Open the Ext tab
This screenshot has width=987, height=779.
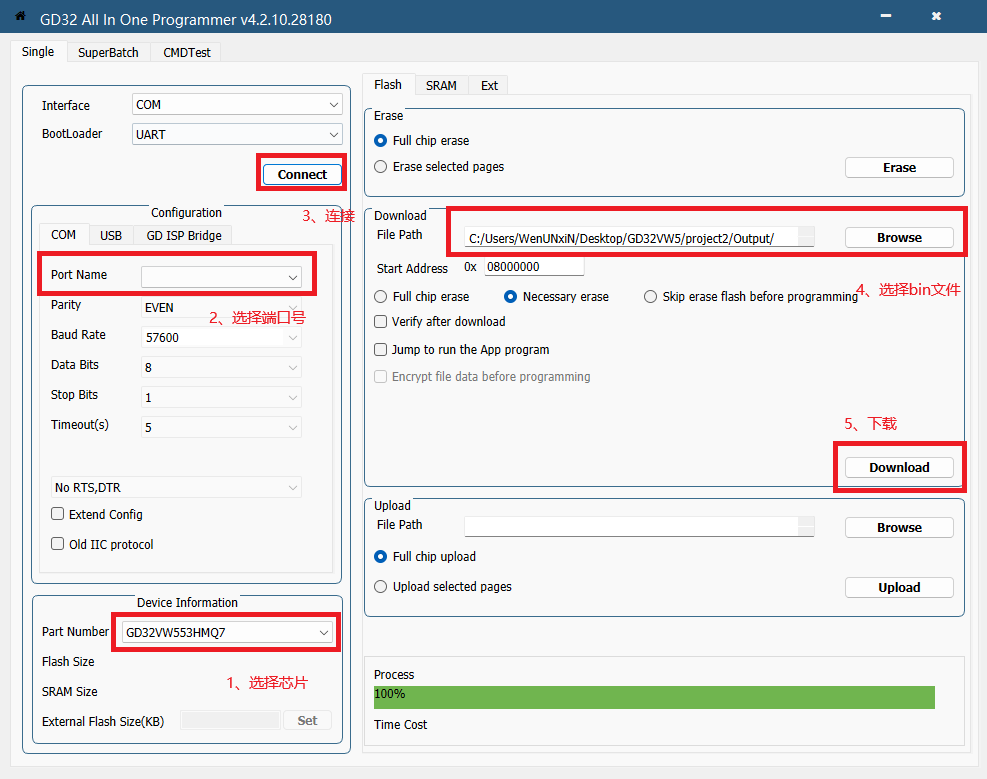pos(489,85)
